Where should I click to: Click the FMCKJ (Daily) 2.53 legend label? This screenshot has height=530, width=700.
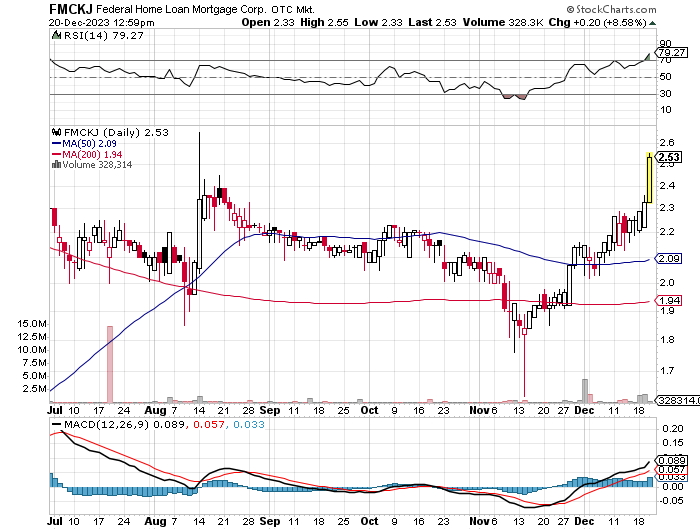tap(117, 132)
